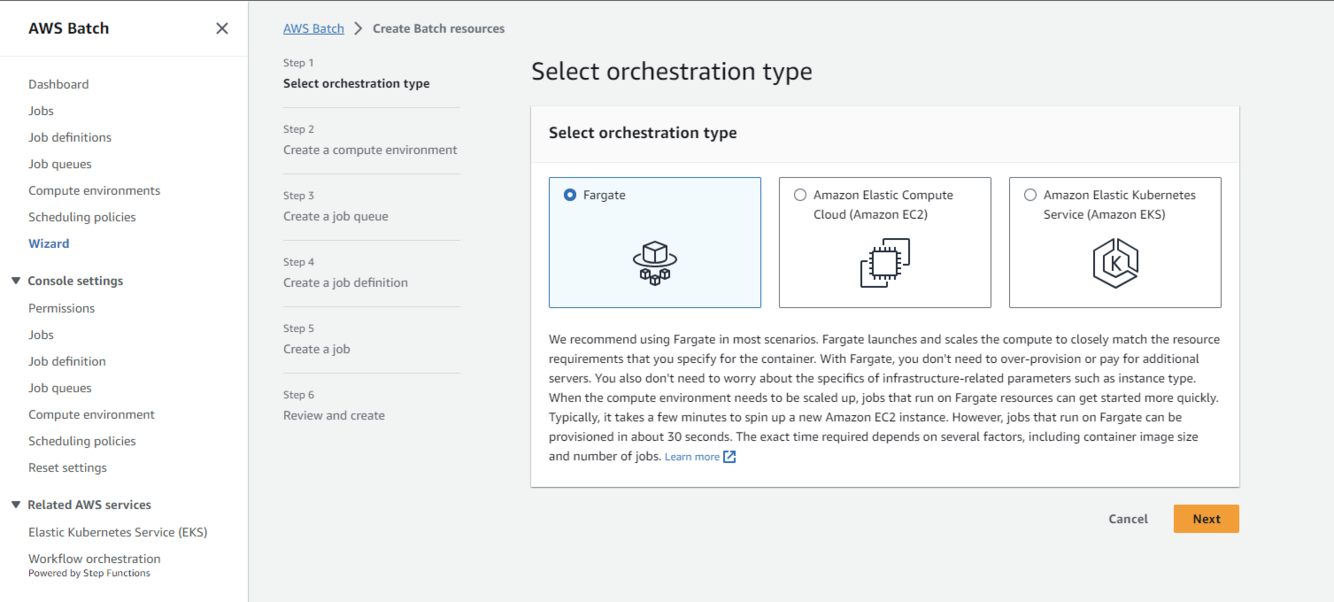Open Elastic Kubernetes Service (EKS) link

tap(118, 532)
